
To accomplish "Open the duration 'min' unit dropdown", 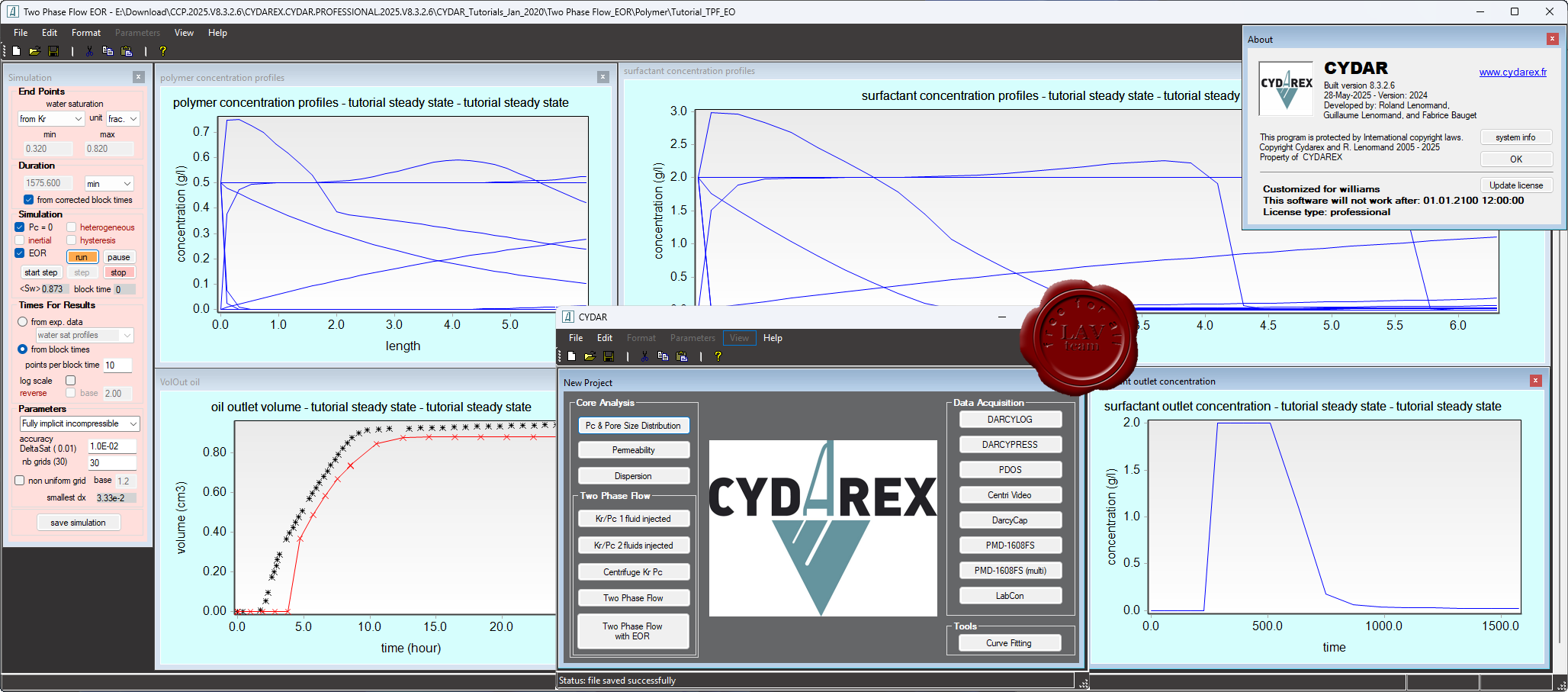I will pos(109,184).
